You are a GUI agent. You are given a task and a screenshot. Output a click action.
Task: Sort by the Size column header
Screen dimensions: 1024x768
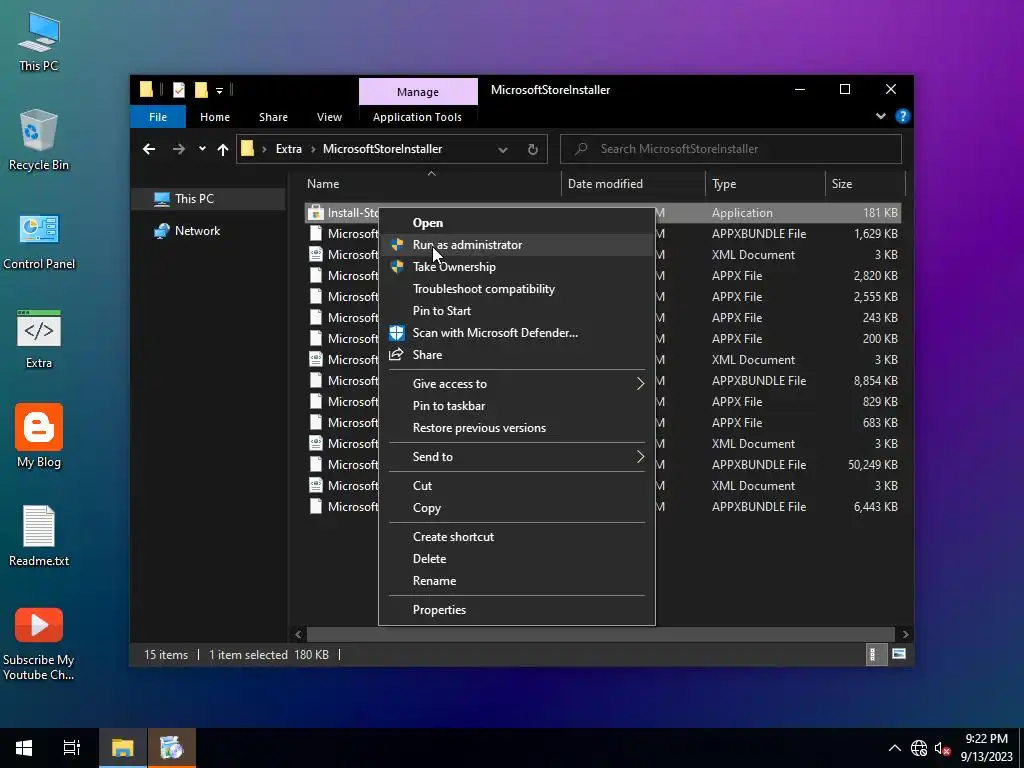click(x=865, y=184)
